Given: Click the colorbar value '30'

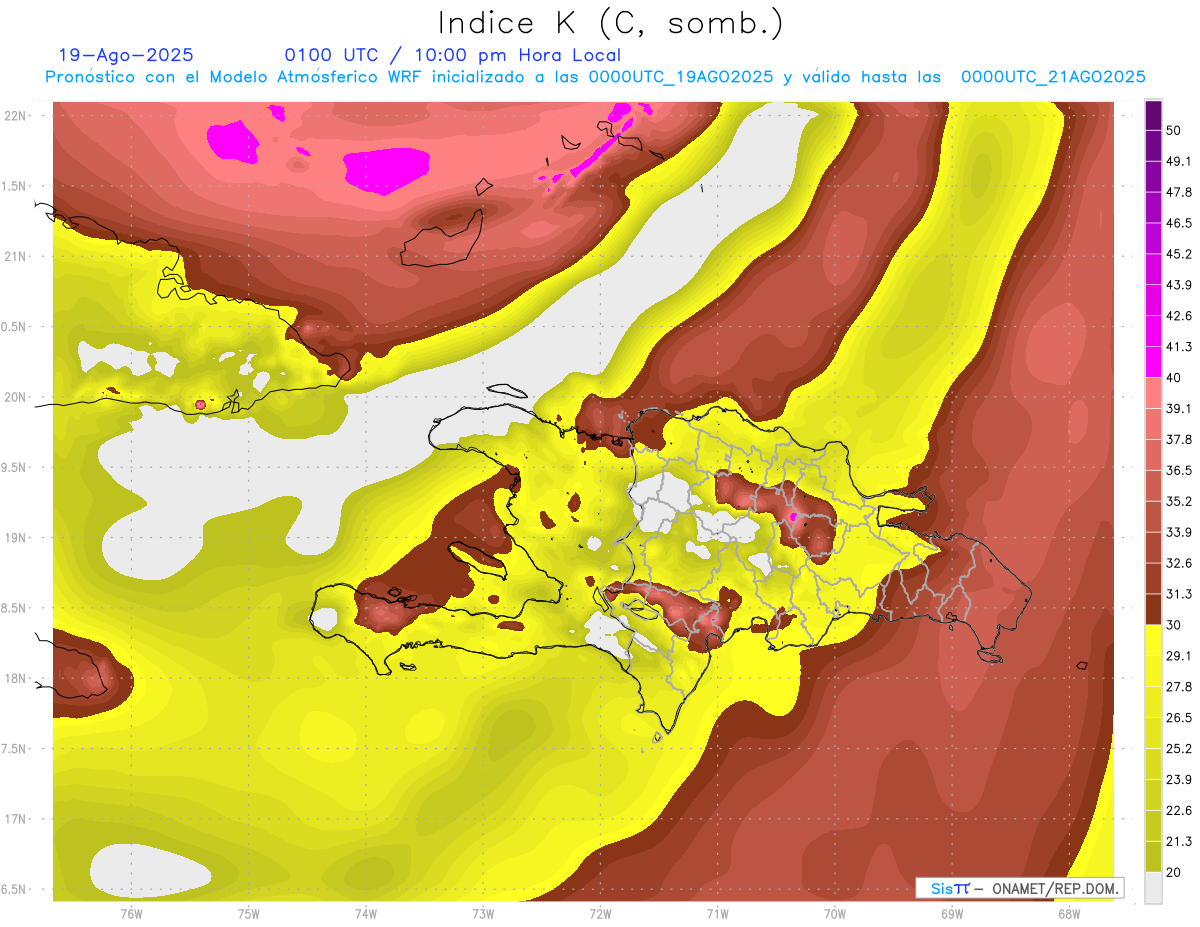Looking at the screenshot, I should point(1175,625).
